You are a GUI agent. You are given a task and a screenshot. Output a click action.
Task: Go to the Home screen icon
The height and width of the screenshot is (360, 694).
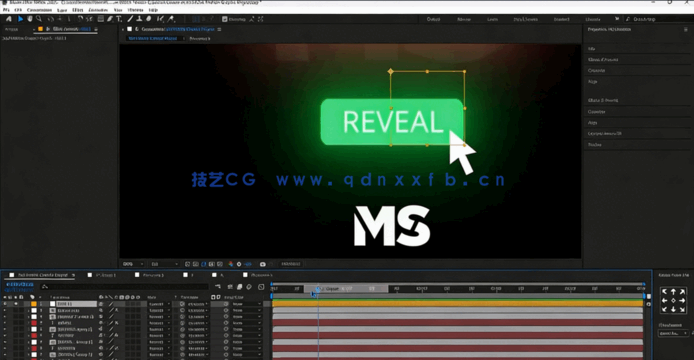coord(8,19)
